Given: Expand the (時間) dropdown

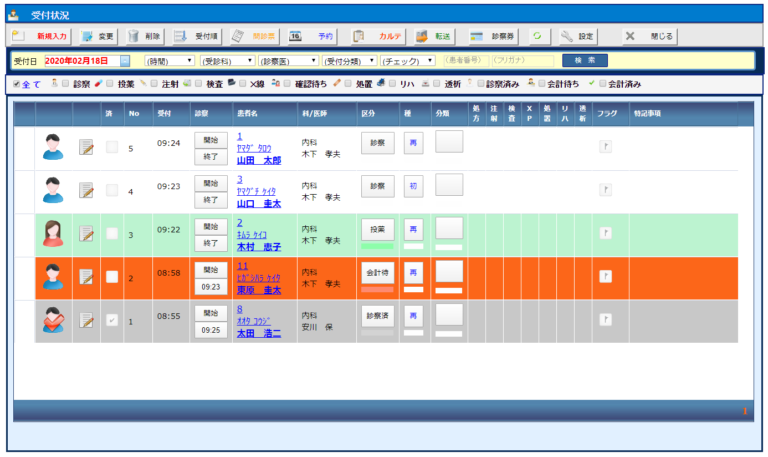Looking at the screenshot, I should click(168, 61).
